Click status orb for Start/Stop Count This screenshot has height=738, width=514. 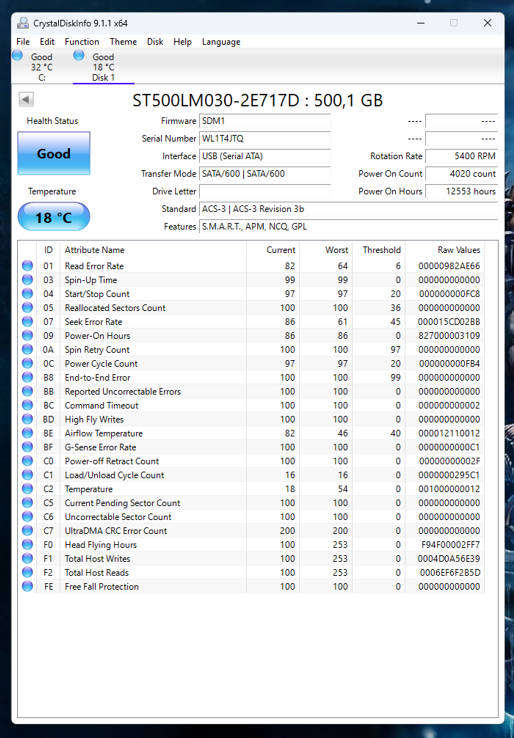pos(27,294)
